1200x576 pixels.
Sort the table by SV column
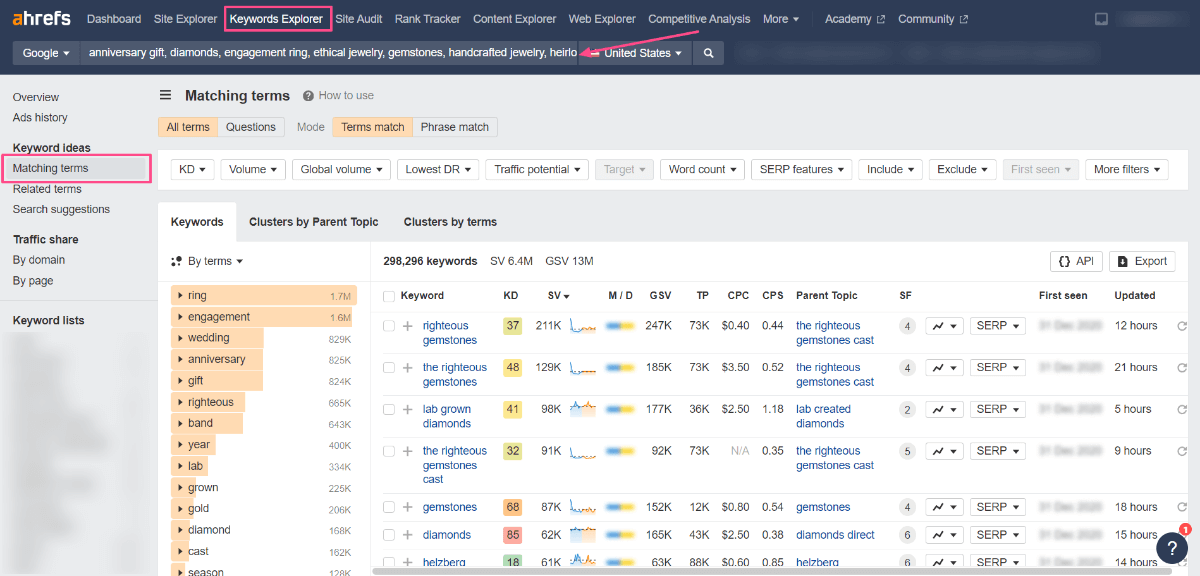pos(558,296)
